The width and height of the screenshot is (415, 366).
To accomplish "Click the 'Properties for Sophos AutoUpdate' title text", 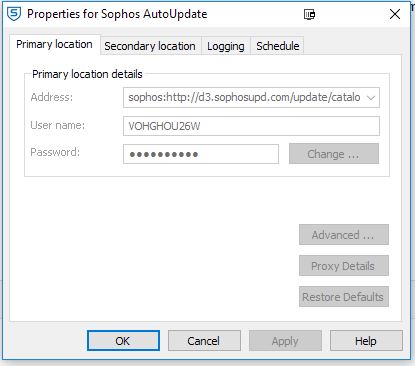I will (x=117, y=14).
